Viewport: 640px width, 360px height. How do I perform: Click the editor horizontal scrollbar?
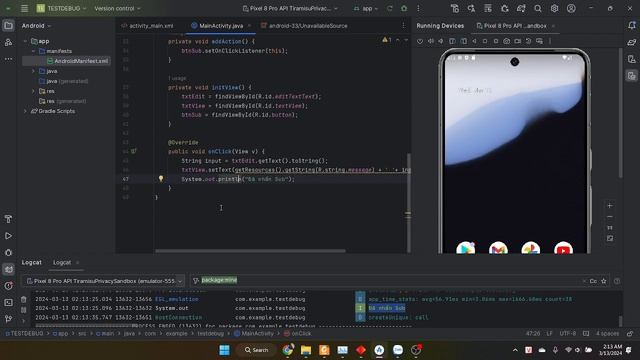click(250, 251)
